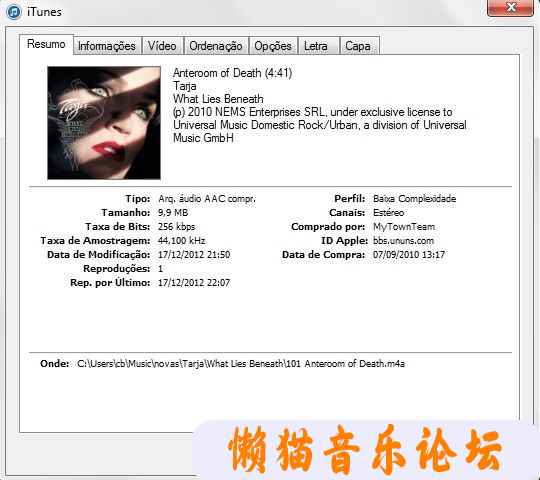Open the Informações tab

pos(107,46)
